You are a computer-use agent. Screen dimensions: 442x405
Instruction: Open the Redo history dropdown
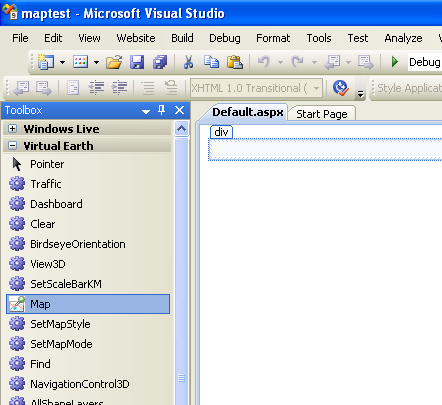click(314, 62)
